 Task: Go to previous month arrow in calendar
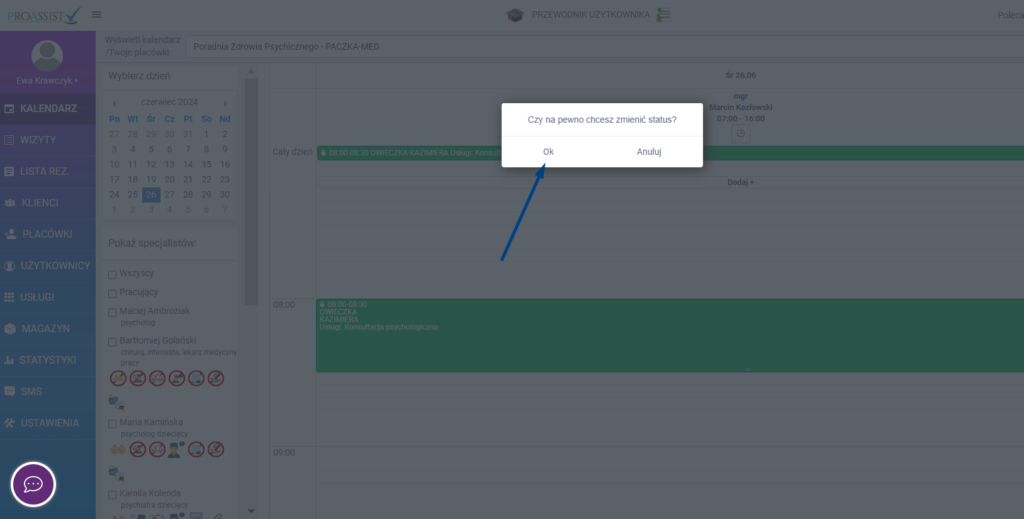pos(115,103)
